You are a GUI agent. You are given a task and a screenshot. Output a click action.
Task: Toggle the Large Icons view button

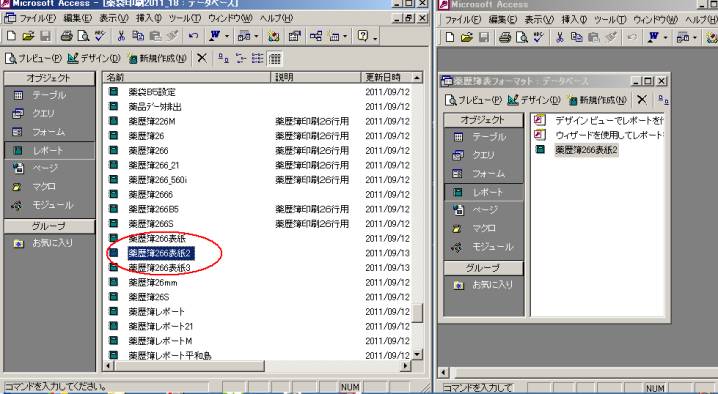(223, 58)
